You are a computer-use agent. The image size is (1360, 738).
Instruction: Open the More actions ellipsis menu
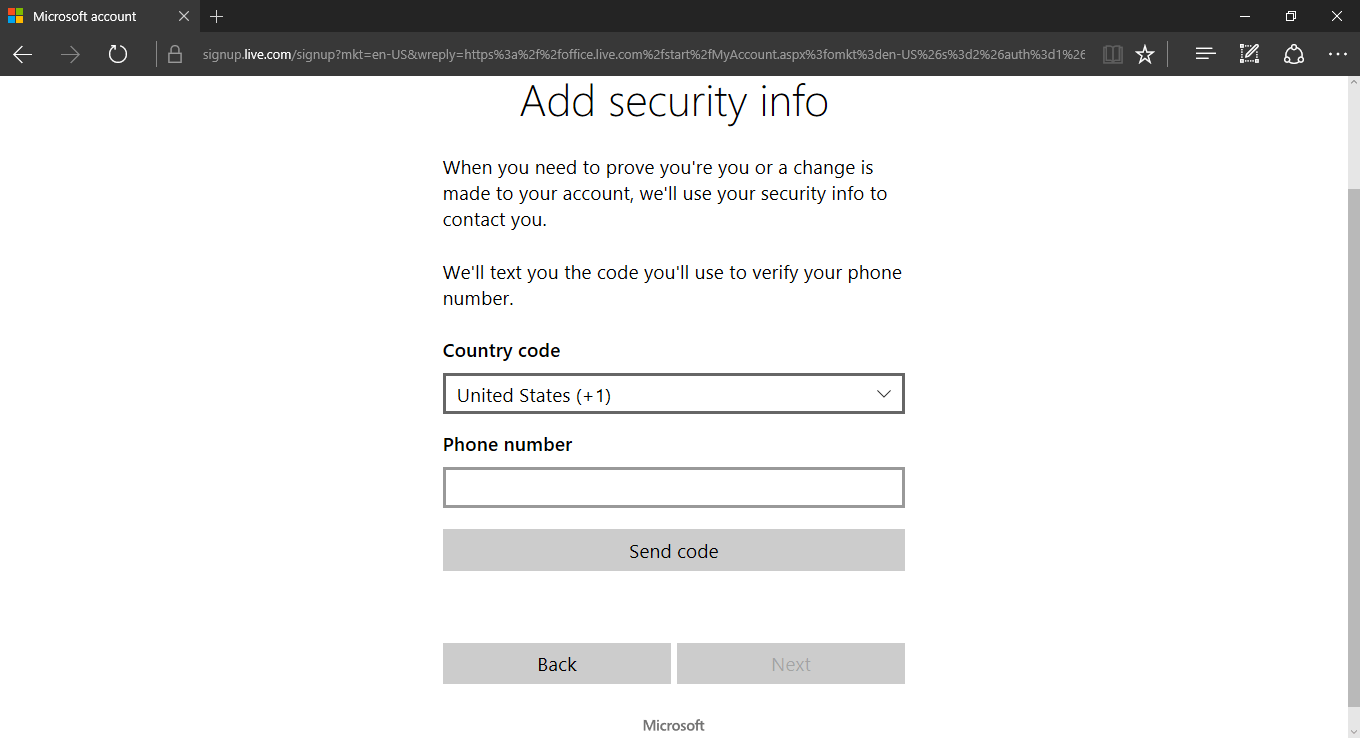(x=1338, y=55)
